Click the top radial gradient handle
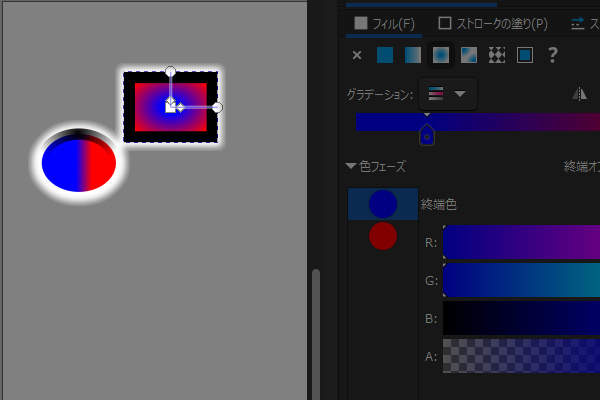The height and width of the screenshot is (400, 600). (x=170, y=71)
